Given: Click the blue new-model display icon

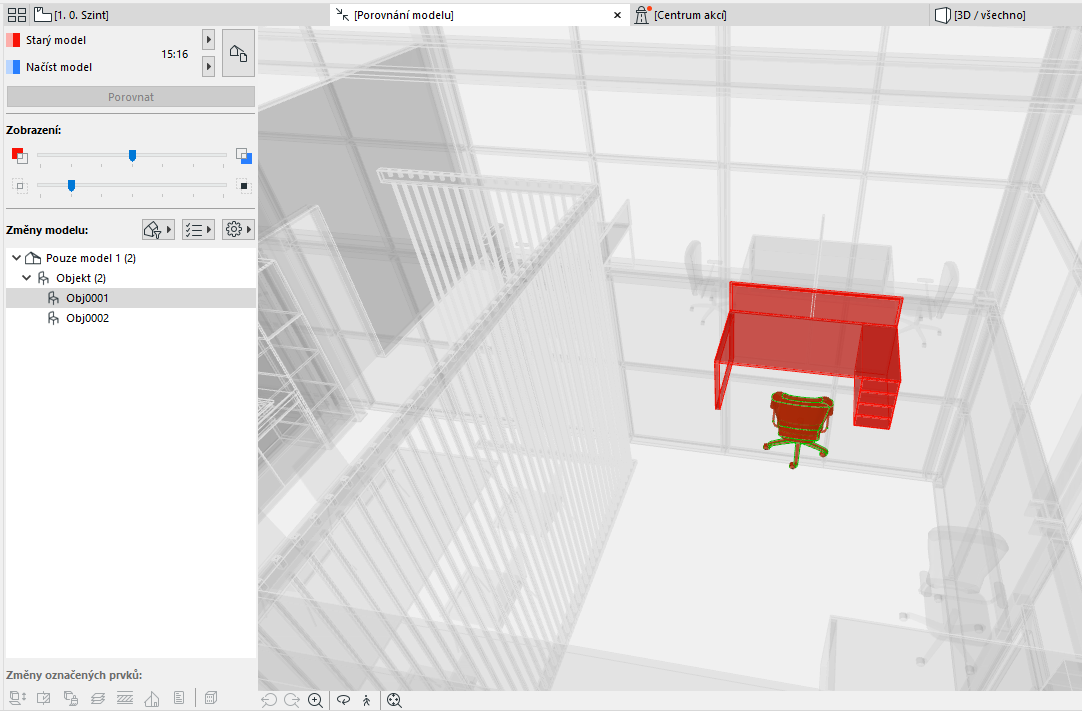Looking at the screenshot, I should tap(244, 155).
